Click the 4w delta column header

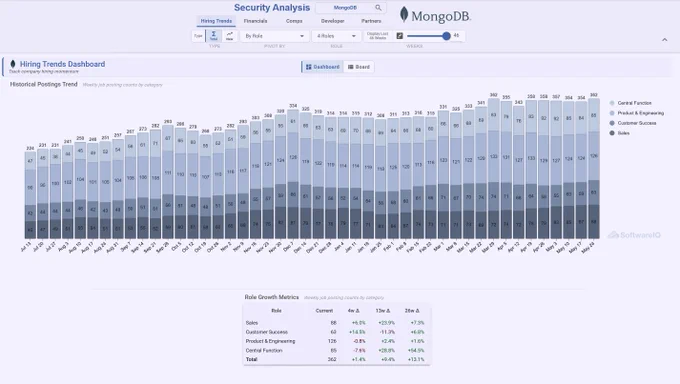click(x=353, y=311)
